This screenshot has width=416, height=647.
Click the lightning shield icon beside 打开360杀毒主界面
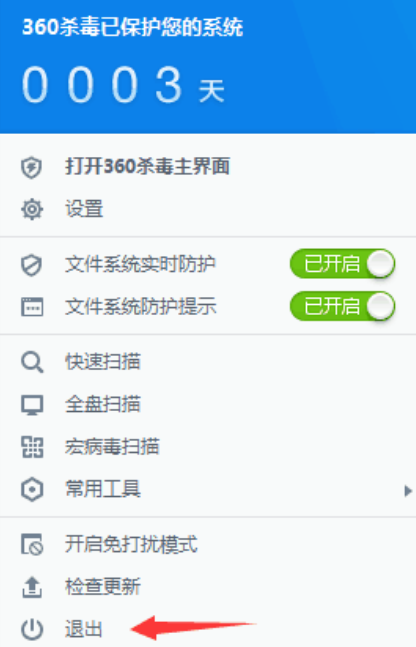tap(32, 167)
